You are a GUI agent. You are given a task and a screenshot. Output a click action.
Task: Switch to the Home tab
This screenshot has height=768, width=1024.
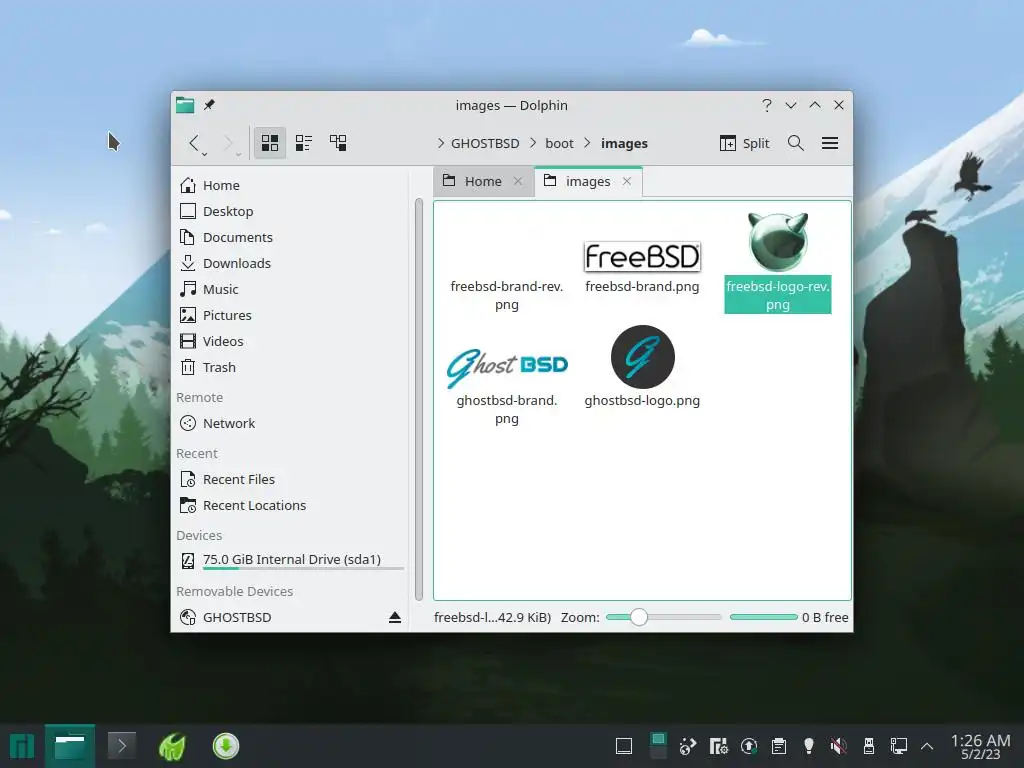(483, 182)
